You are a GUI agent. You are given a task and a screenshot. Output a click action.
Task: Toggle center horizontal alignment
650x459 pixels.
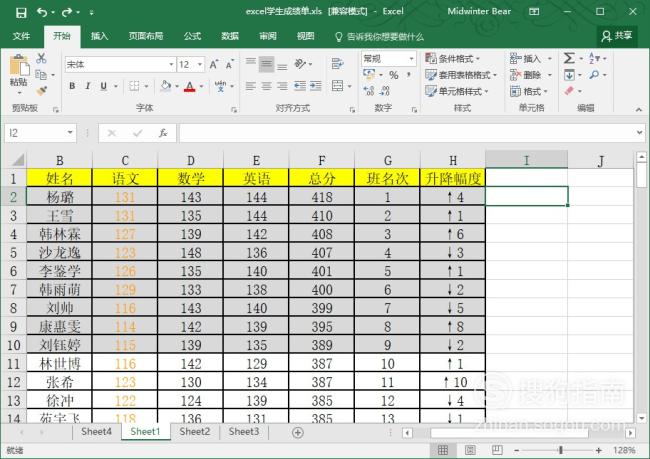coord(267,86)
